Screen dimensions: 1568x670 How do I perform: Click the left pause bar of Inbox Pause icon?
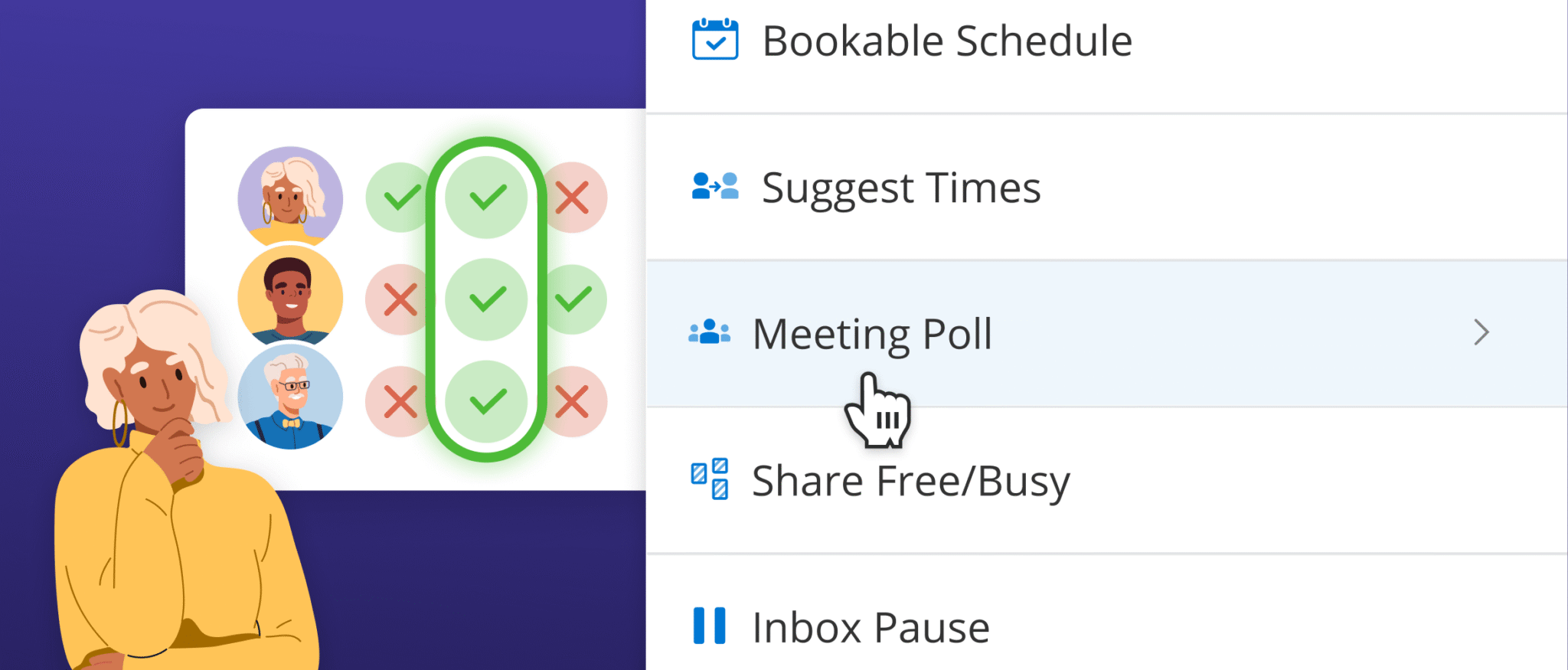point(701,624)
